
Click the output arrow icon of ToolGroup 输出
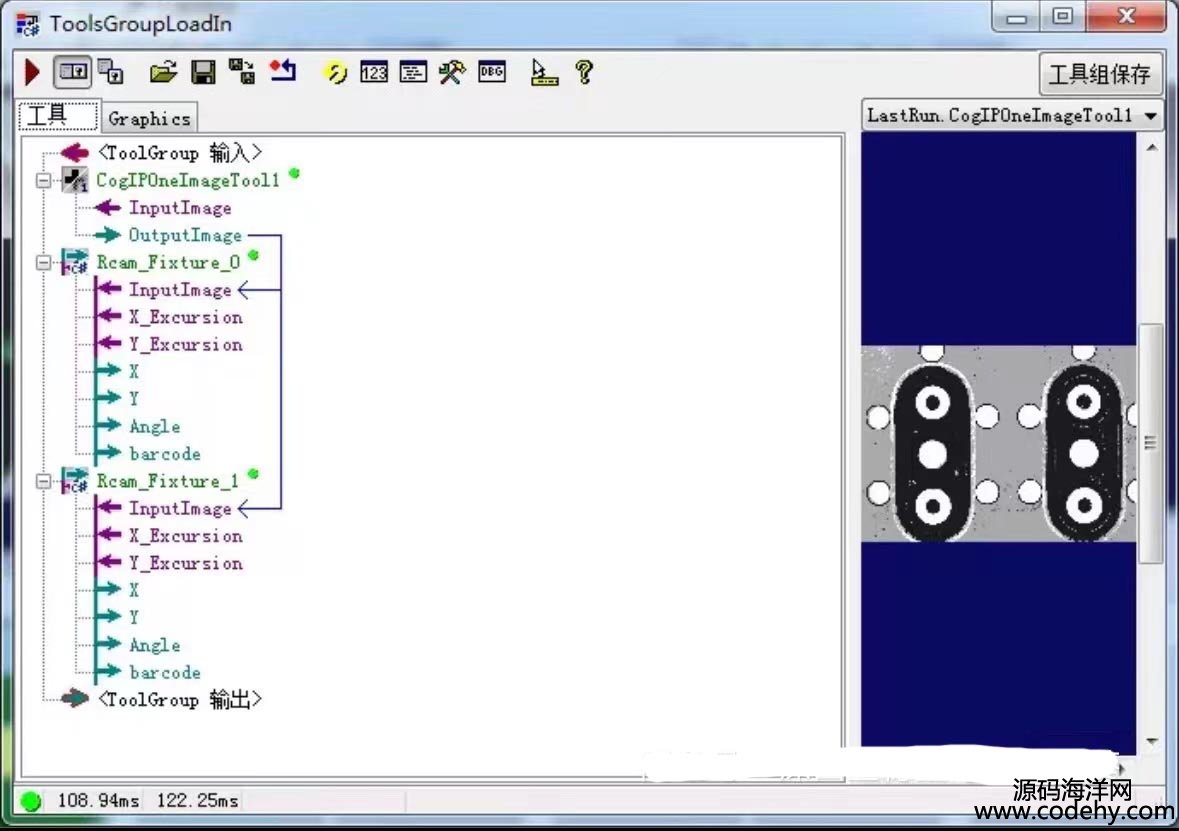click(x=74, y=699)
